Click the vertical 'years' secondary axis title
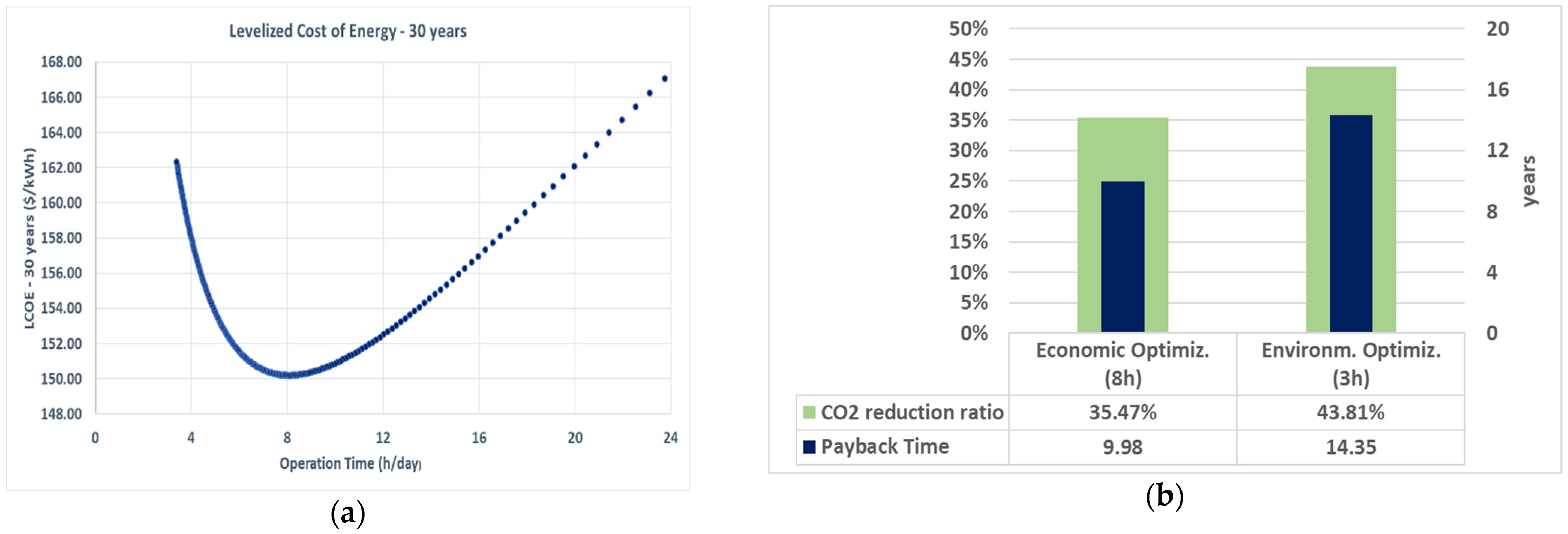This screenshot has width=1568, height=534. 1529,181
